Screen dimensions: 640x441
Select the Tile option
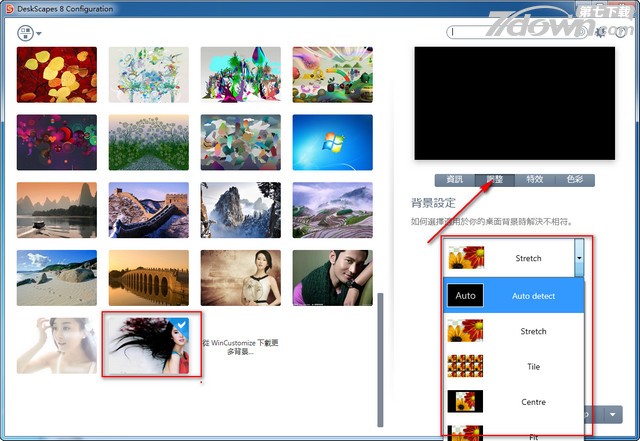pyautogui.click(x=514, y=366)
